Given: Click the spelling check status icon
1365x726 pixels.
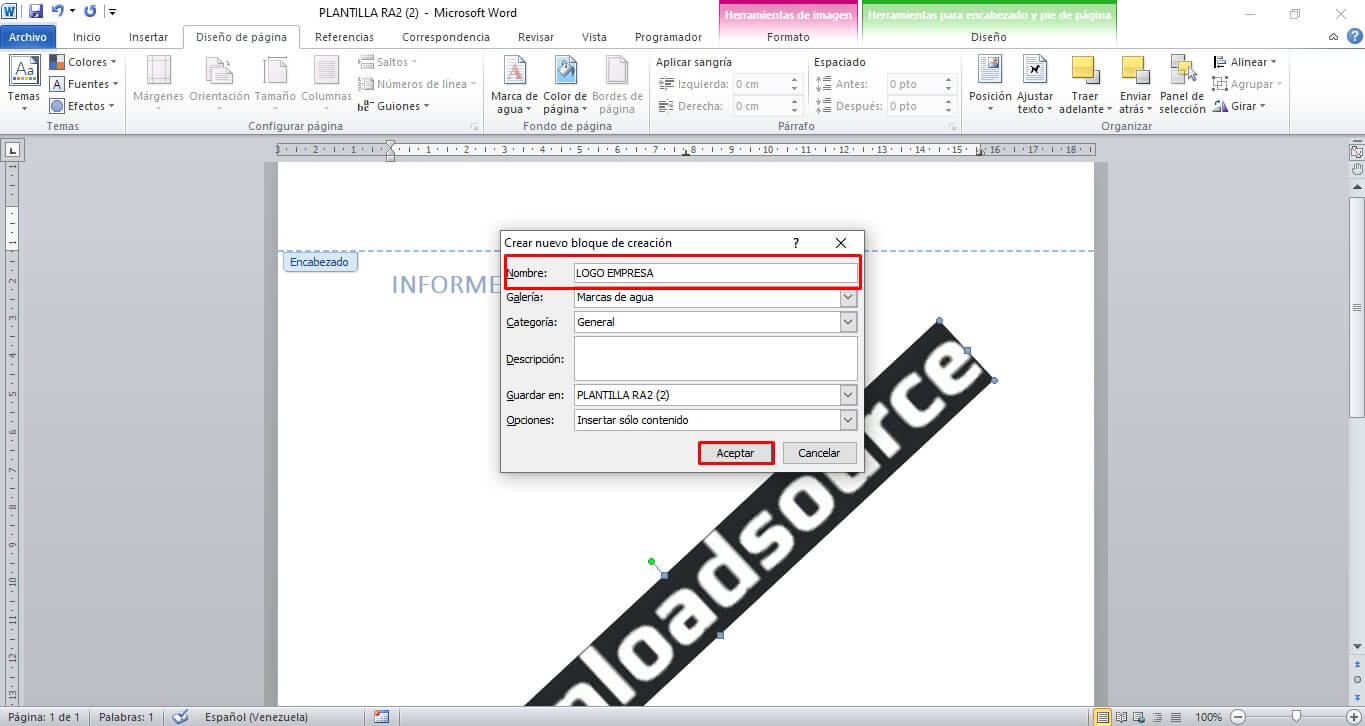Looking at the screenshot, I should pyautogui.click(x=180, y=717).
